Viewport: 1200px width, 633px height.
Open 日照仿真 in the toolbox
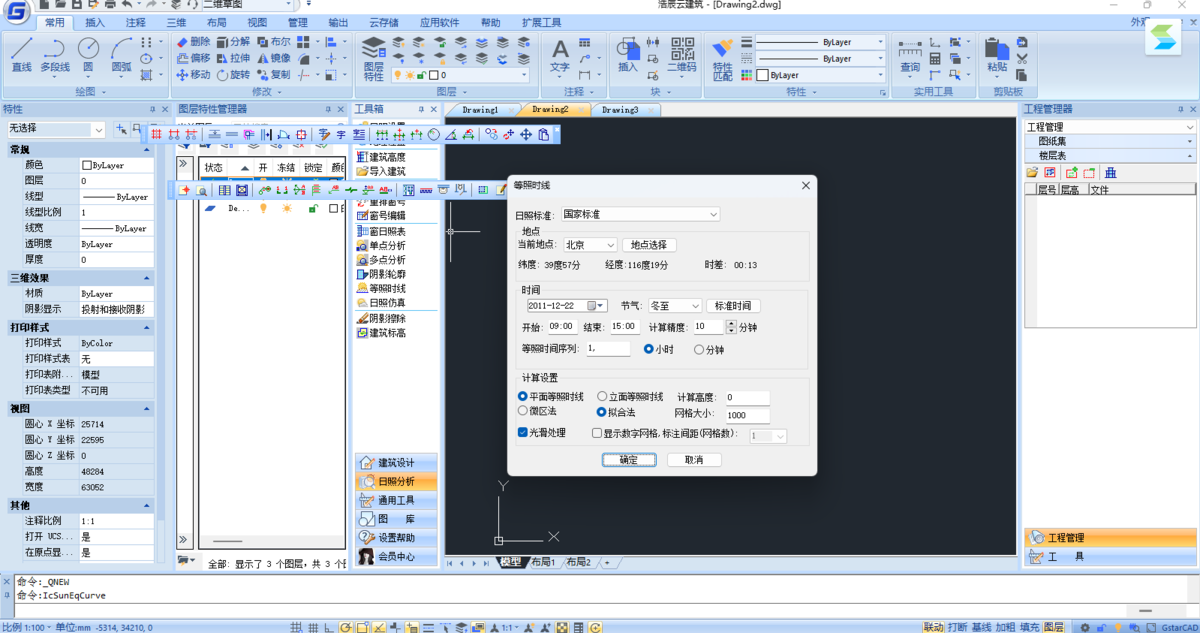381,302
